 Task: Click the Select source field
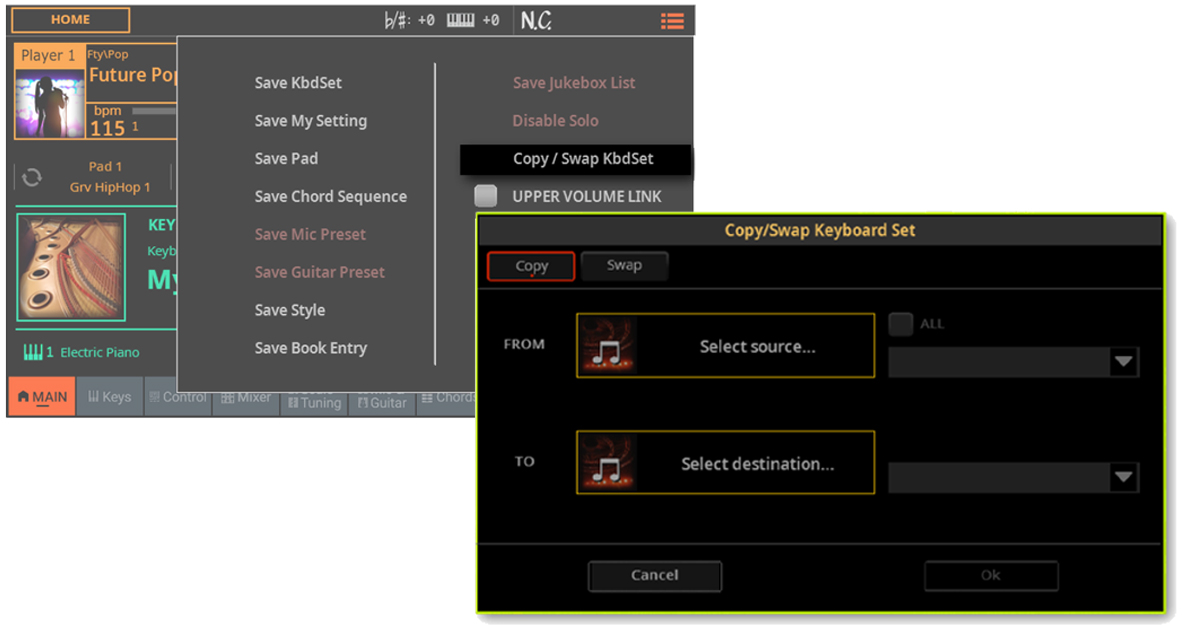pos(725,346)
